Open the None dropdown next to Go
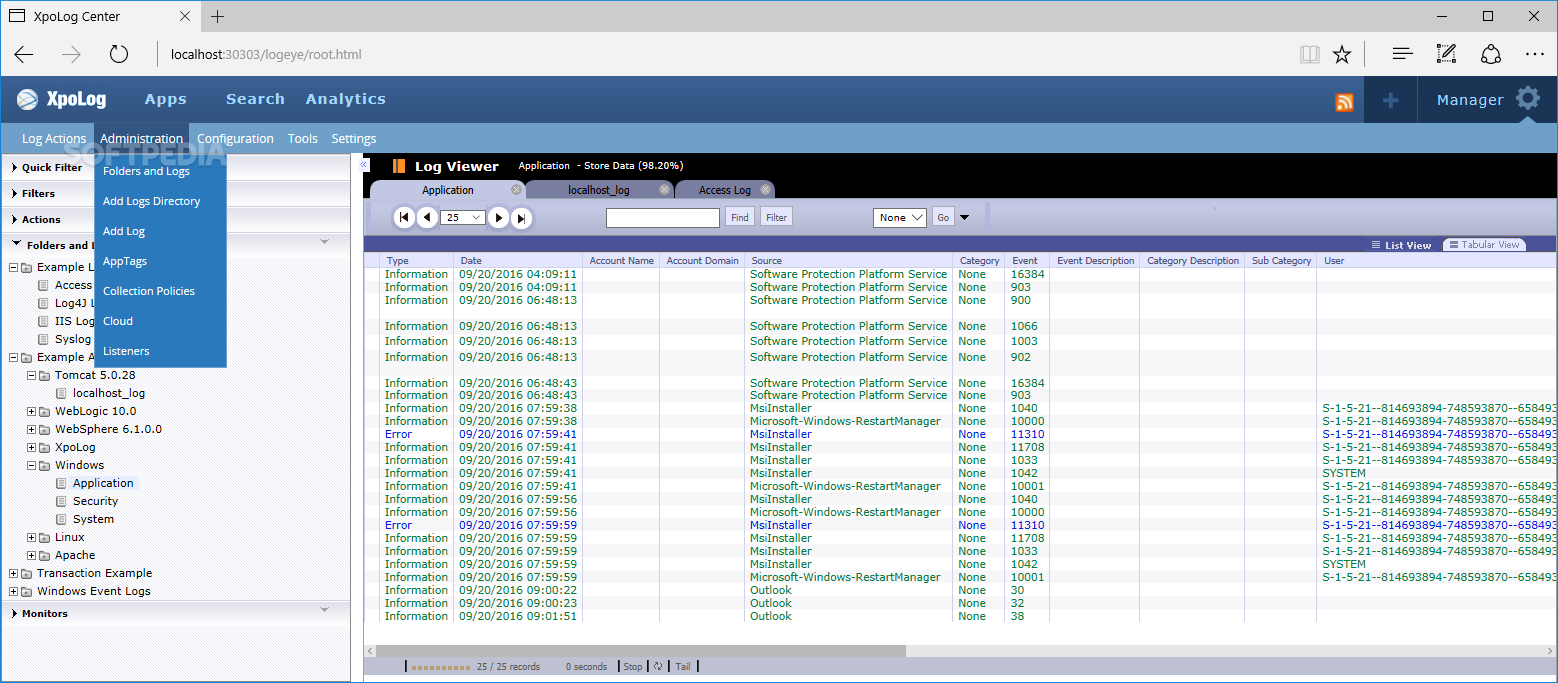1558x683 pixels. pyautogui.click(x=900, y=217)
